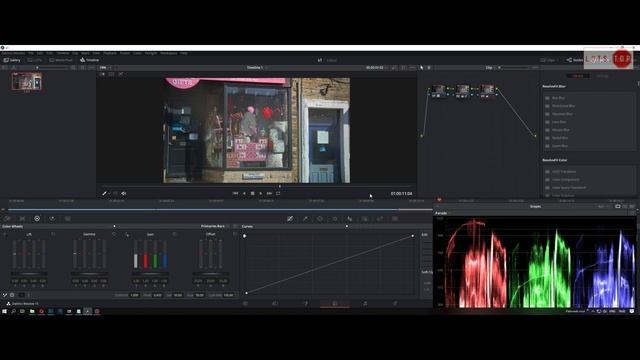The image size is (640, 360).
Task: Toggle the Clips strip
Action: pos(548,60)
